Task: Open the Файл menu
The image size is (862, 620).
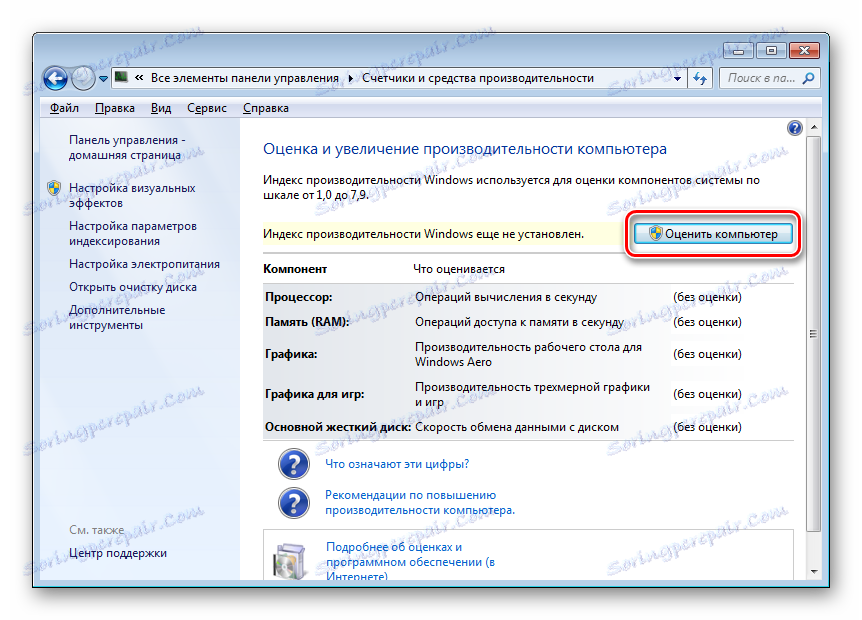Action: coord(64,108)
